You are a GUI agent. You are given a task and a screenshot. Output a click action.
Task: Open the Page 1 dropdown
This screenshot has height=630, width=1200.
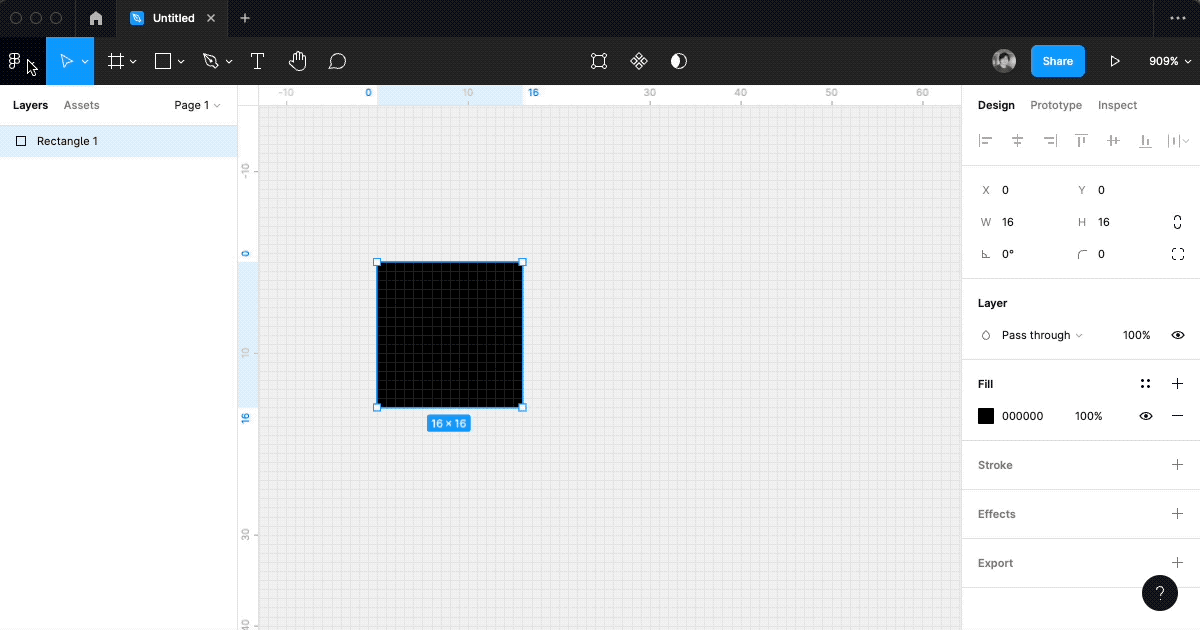197,105
